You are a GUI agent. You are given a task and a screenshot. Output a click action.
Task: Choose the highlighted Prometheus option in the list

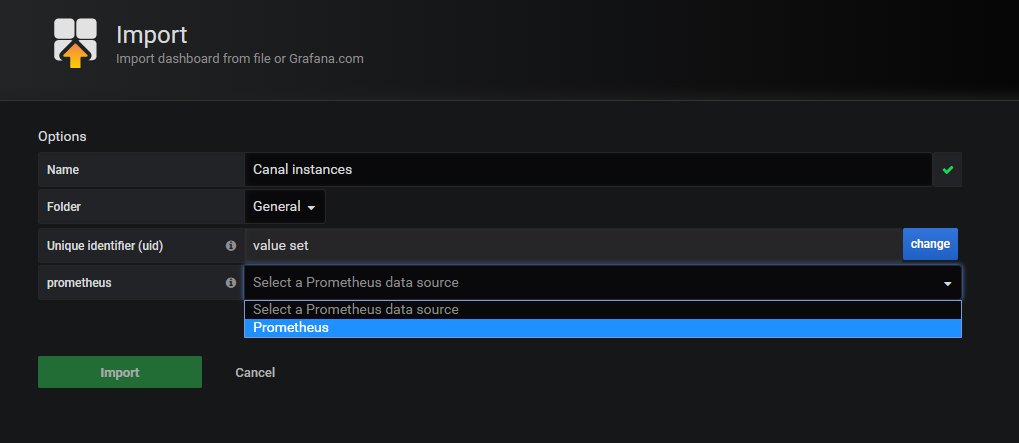[602, 328]
